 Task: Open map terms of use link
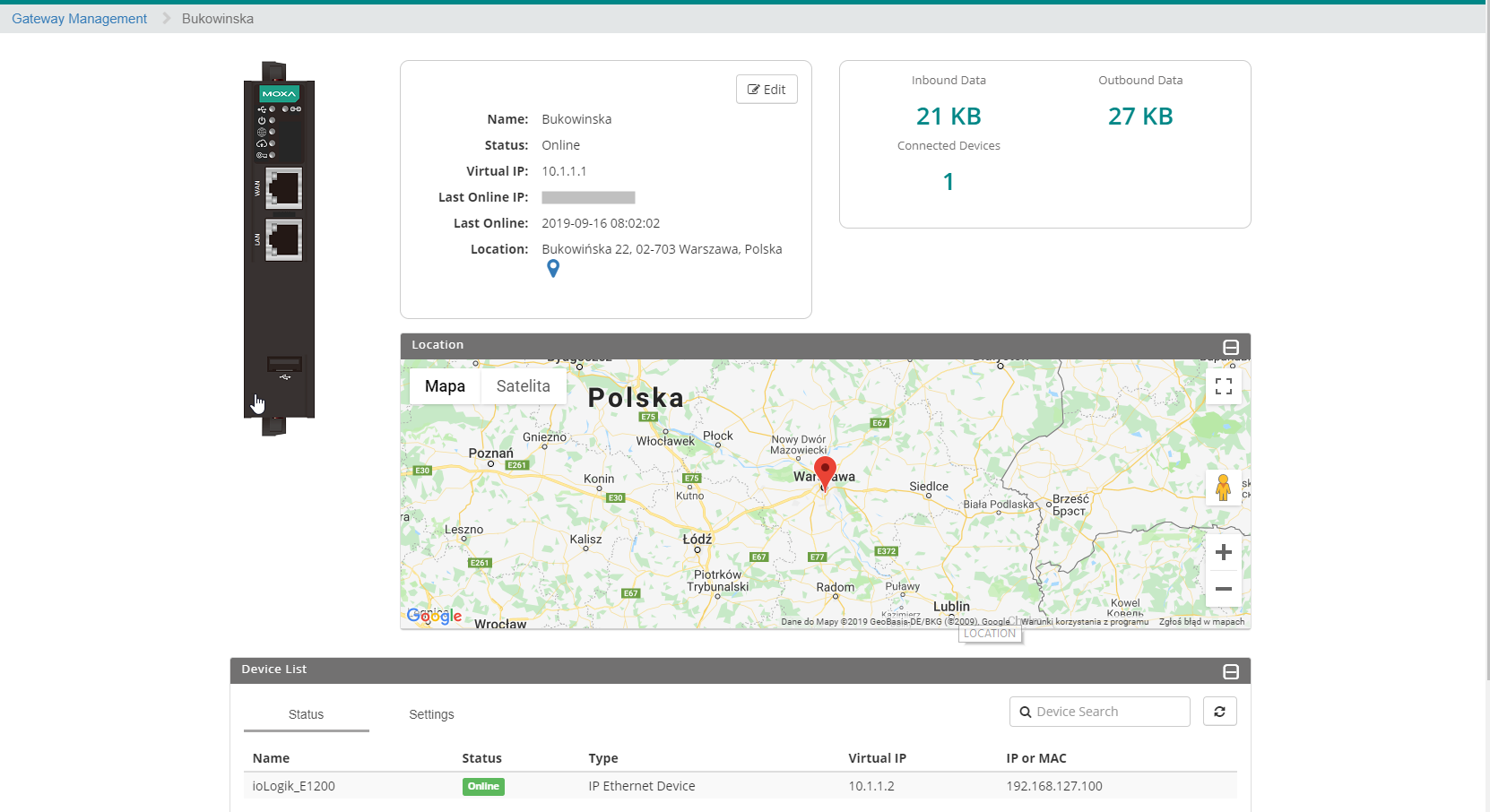[x=1084, y=622]
